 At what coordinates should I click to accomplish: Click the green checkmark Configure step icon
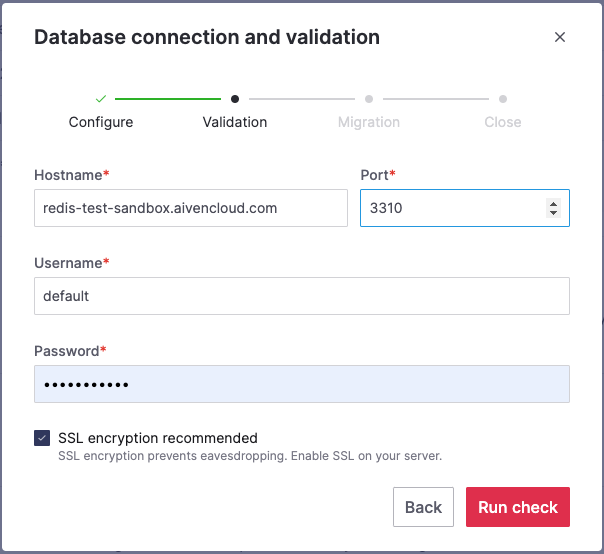tap(101, 99)
